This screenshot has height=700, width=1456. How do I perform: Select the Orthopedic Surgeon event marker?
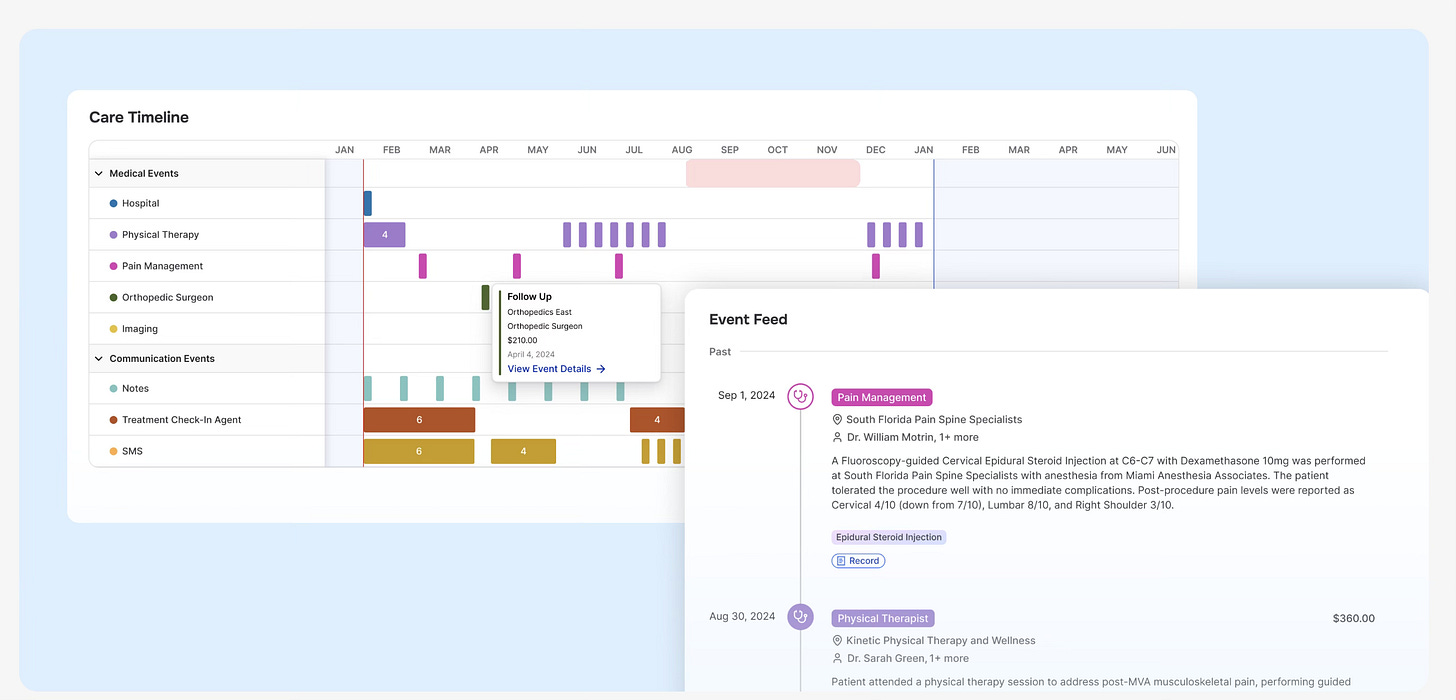click(x=486, y=297)
